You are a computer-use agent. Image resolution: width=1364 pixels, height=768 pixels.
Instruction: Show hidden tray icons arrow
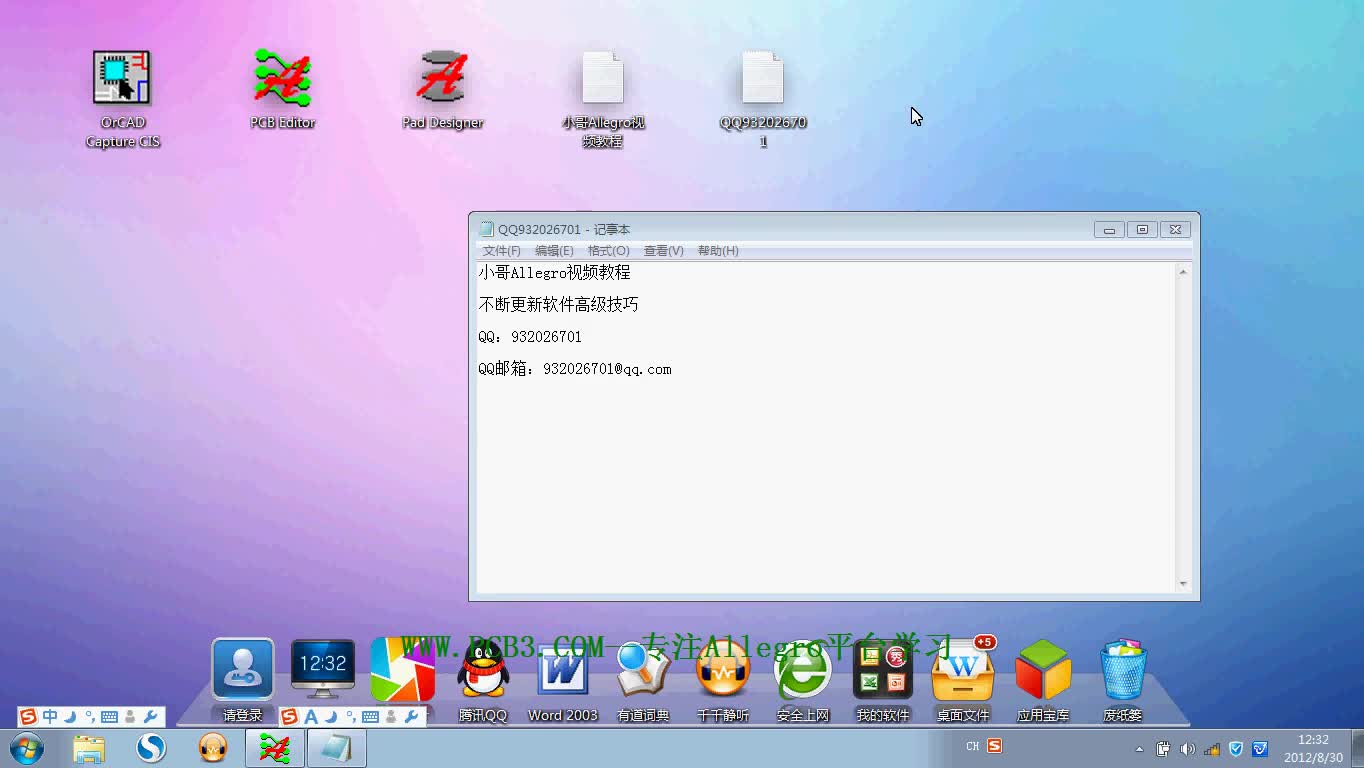point(1139,749)
